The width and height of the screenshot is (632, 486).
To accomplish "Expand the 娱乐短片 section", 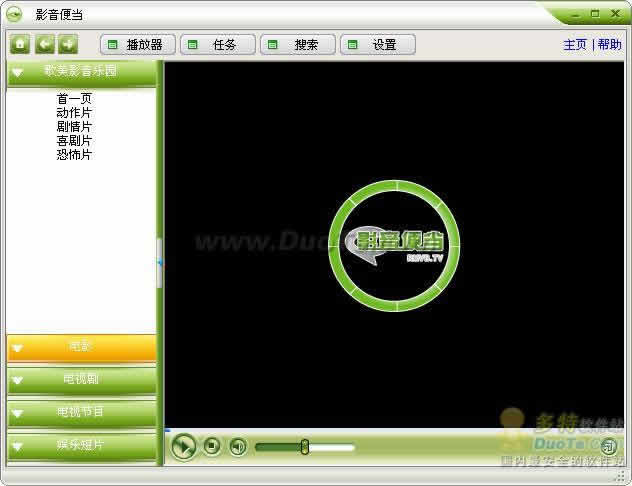I will click(81, 446).
